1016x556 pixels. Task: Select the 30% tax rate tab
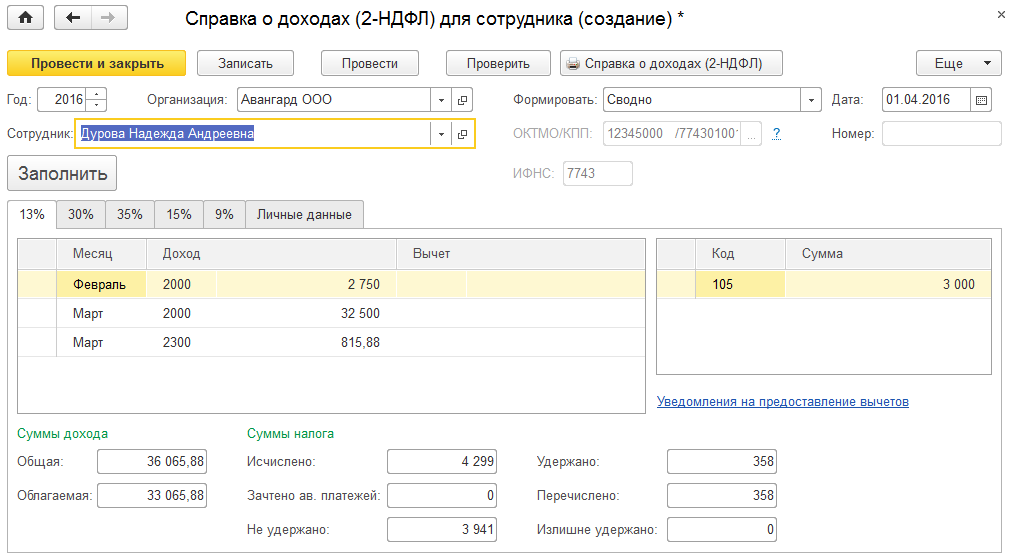(81, 214)
